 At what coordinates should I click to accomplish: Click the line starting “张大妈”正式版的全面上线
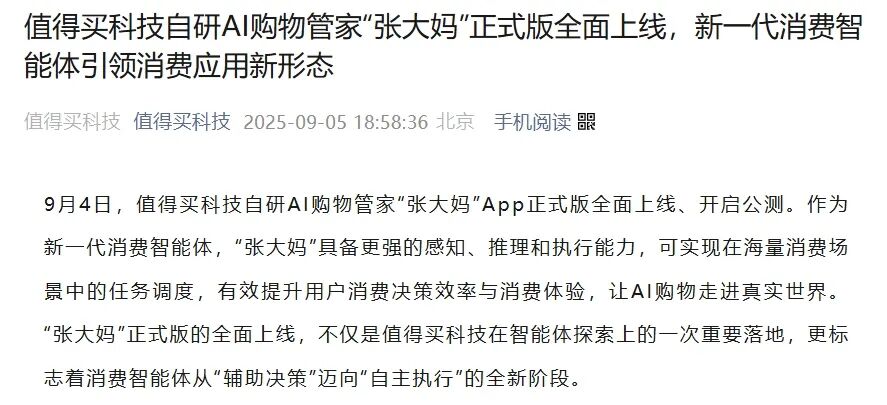click(x=446, y=335)
